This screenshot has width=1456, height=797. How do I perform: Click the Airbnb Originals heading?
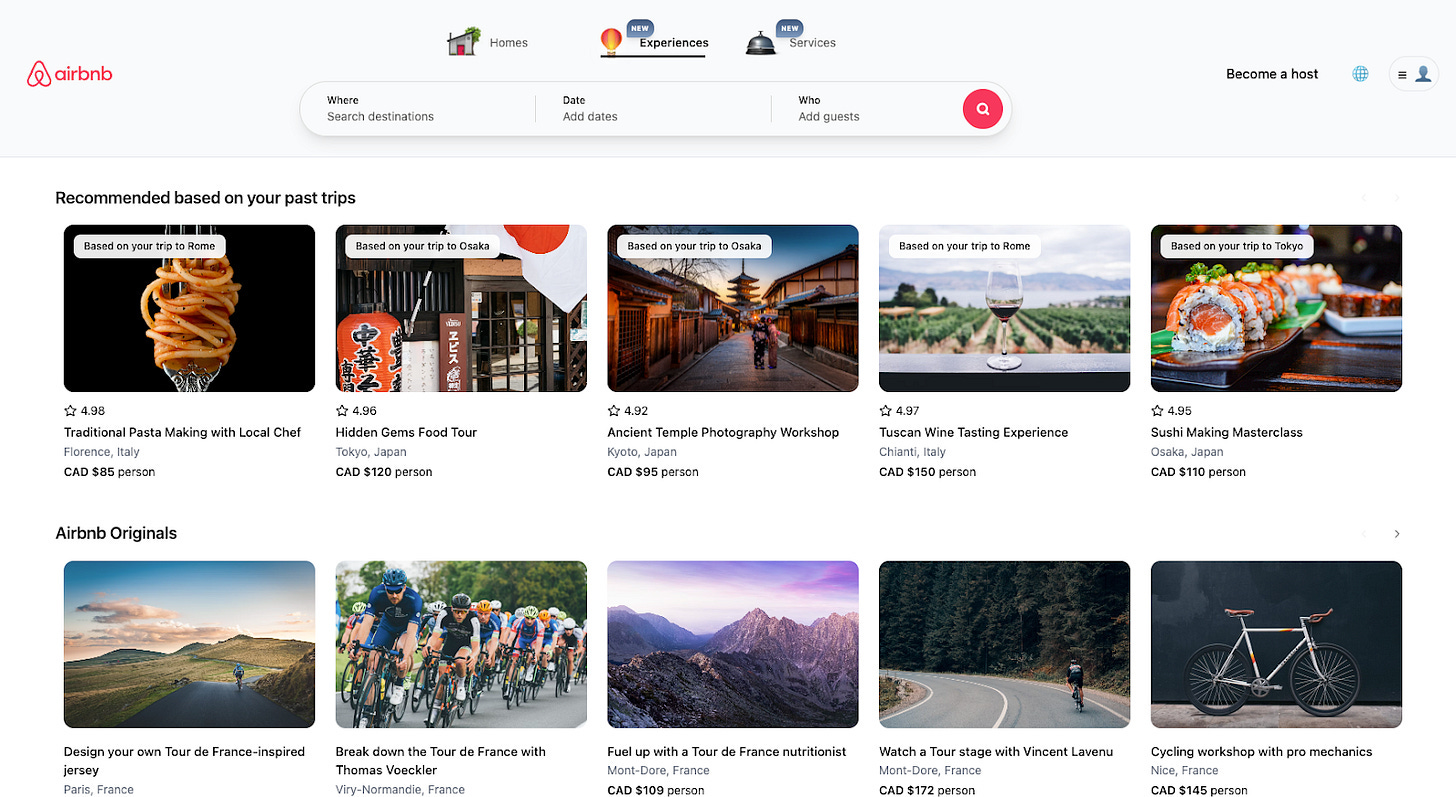pyautogui.click(x=116, y=534)
